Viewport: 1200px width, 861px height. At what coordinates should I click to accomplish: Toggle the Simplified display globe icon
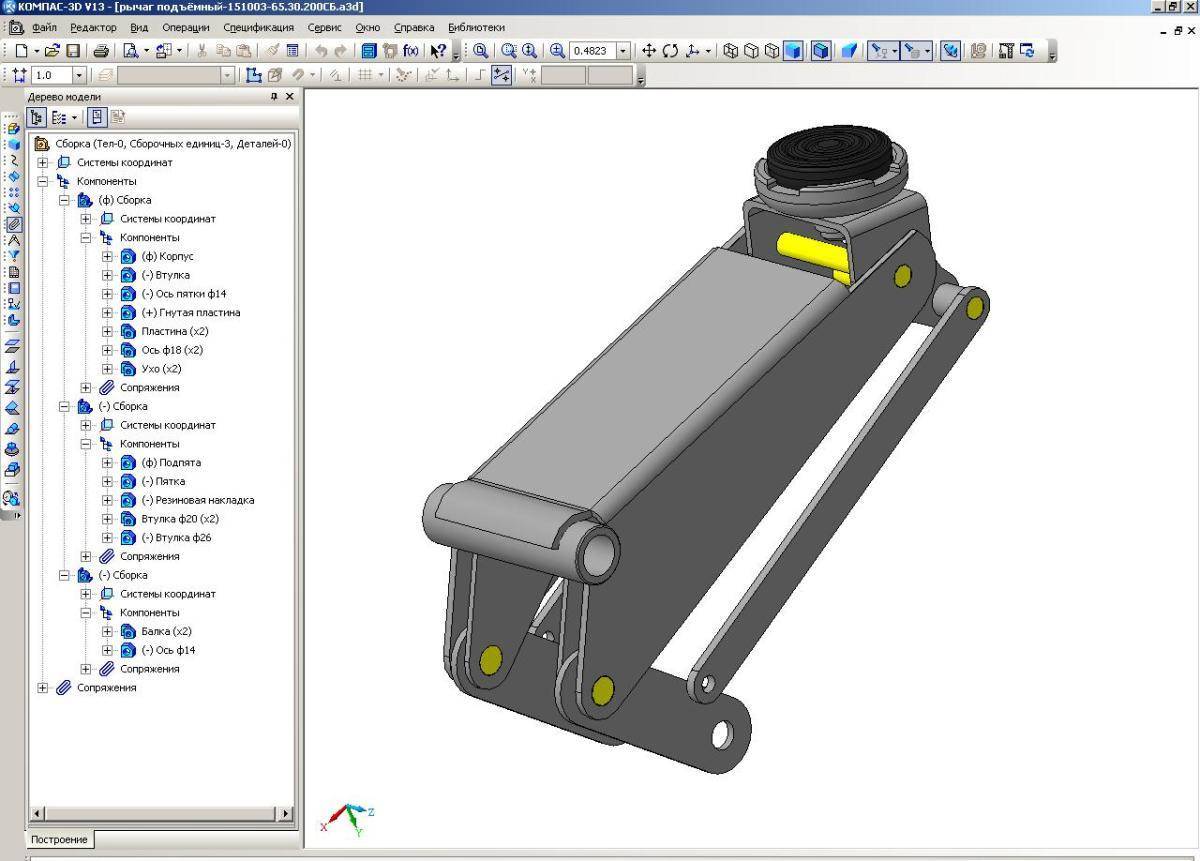click(x=951, y=50)
